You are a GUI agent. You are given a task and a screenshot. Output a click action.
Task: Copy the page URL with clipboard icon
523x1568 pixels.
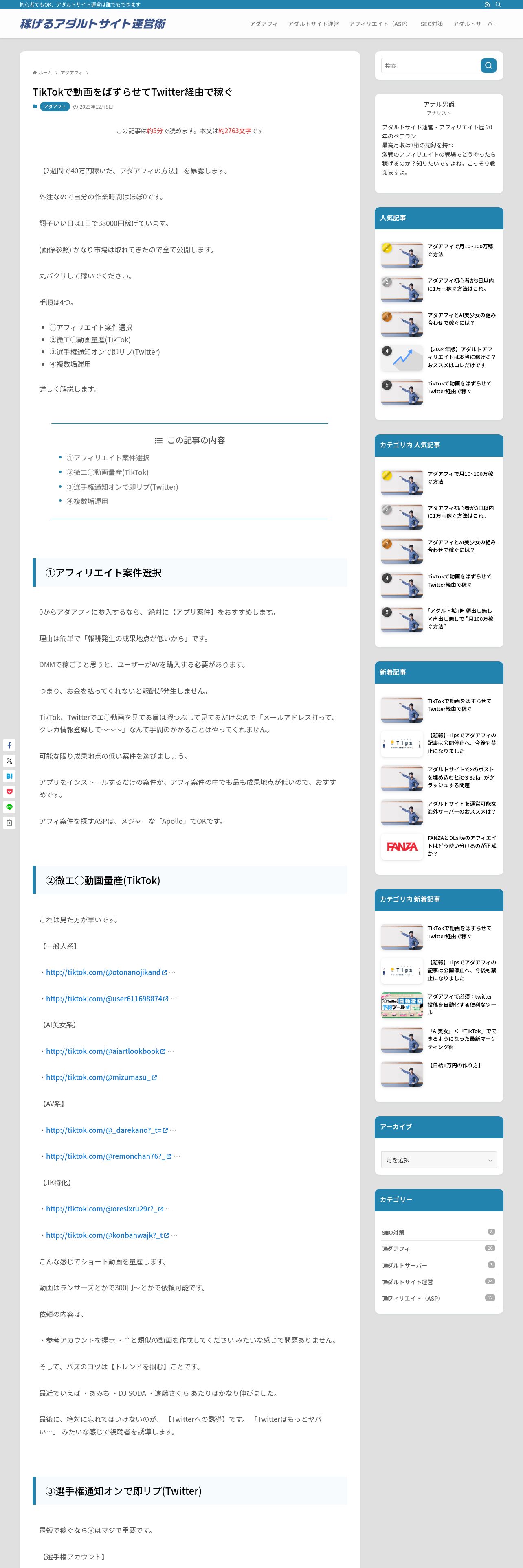click(9, 823)
